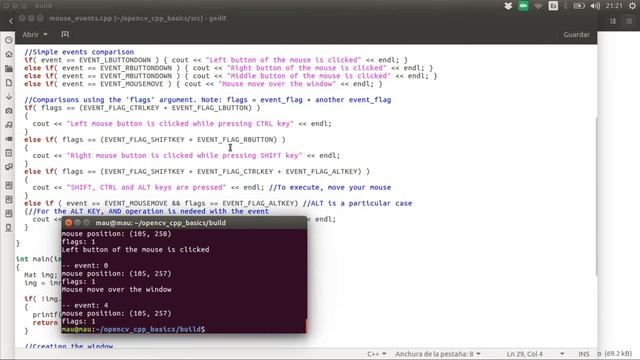Click the '//Simple events comparison' comment line
This screenshot has height=360, width=640.
[79, 52]
